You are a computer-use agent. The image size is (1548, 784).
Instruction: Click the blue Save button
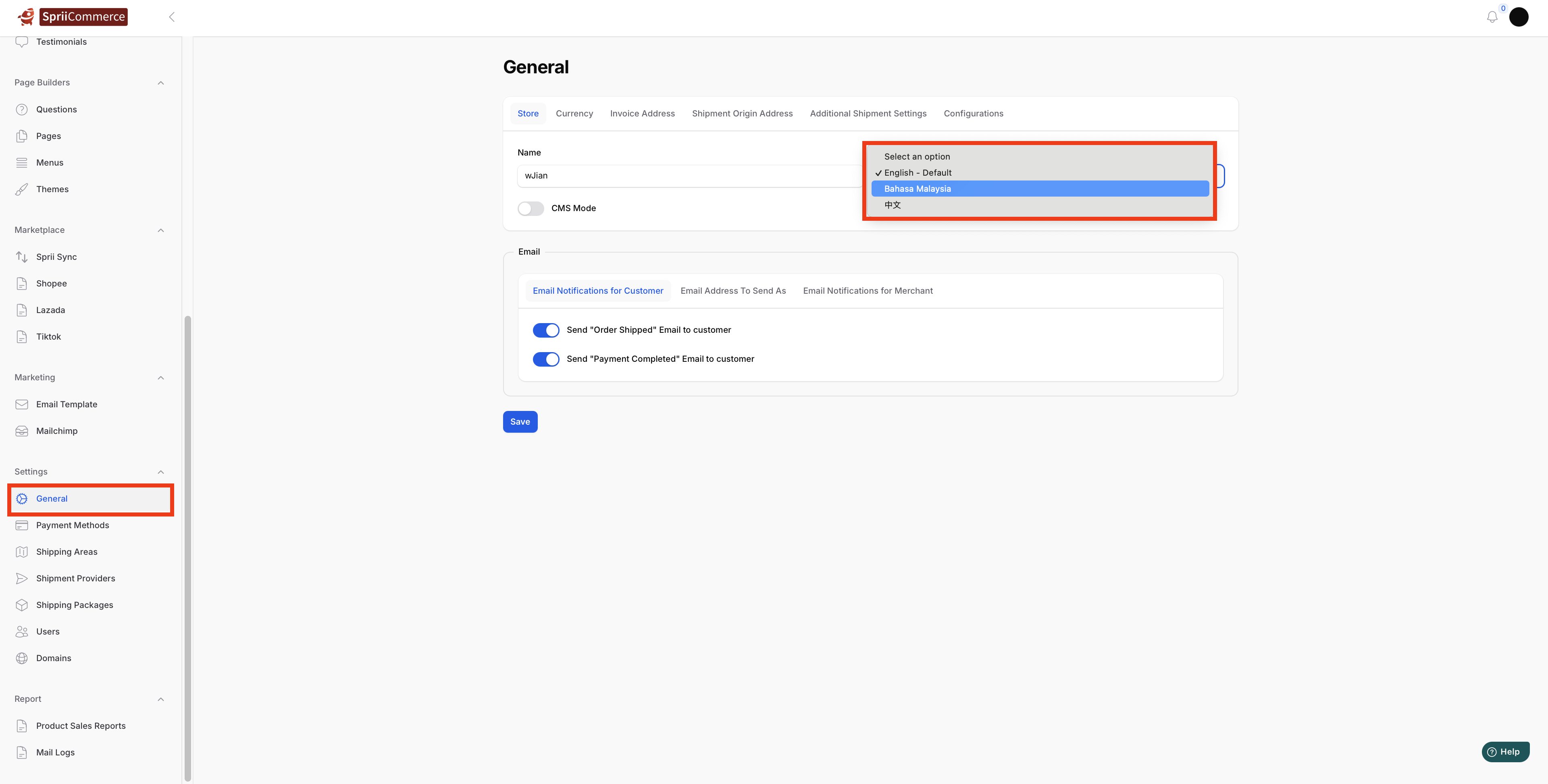[x=520, y=422]
